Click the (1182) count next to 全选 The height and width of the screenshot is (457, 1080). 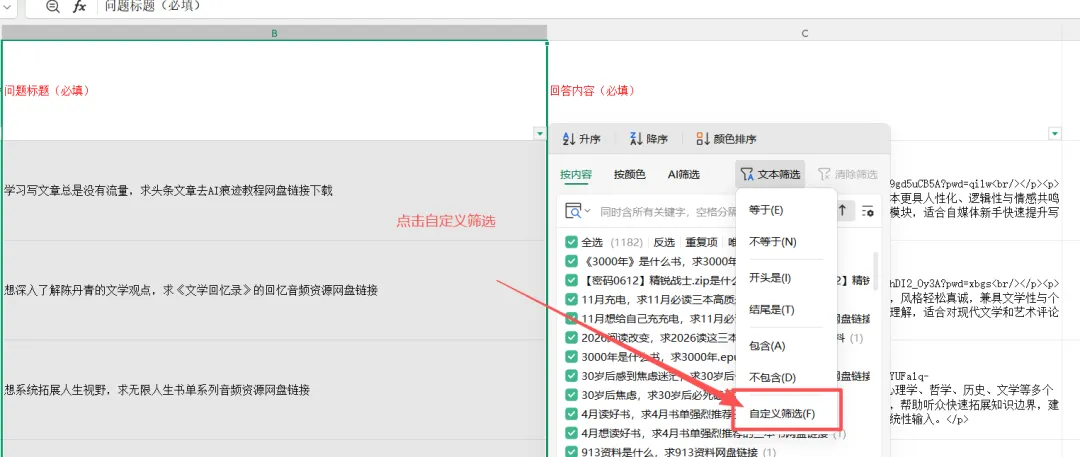coord(627,243)
